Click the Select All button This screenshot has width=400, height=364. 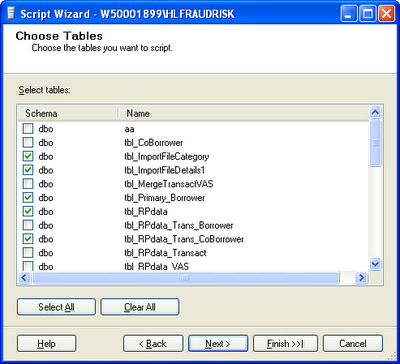click(56, 307)
